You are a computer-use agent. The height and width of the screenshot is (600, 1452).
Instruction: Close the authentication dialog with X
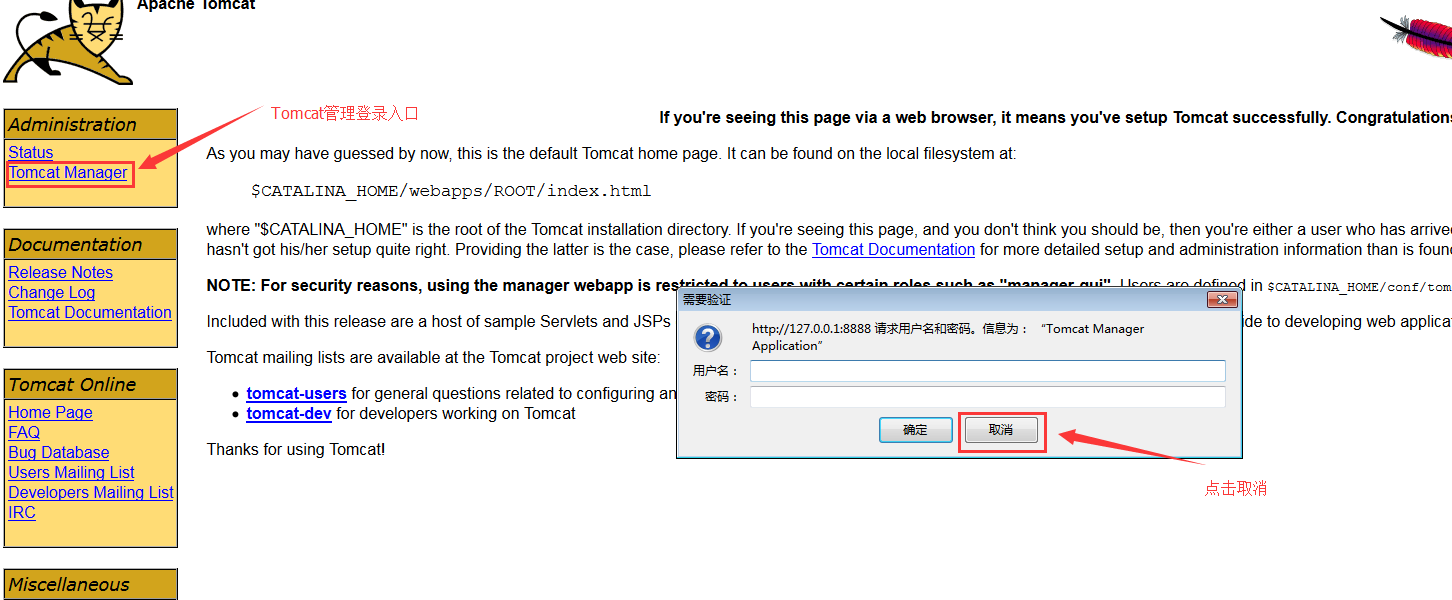point(1222,300)
